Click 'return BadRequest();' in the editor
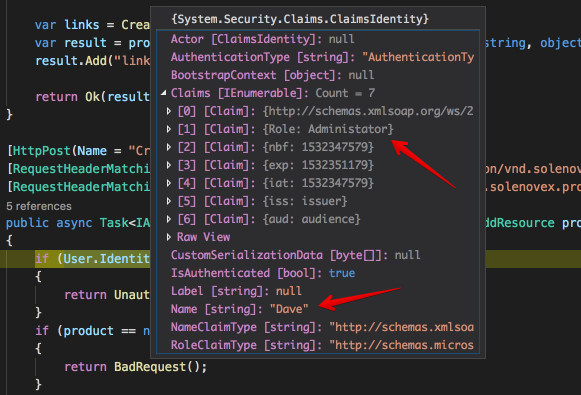This screenshot has height=395, width=581. (x=136, y=367)
